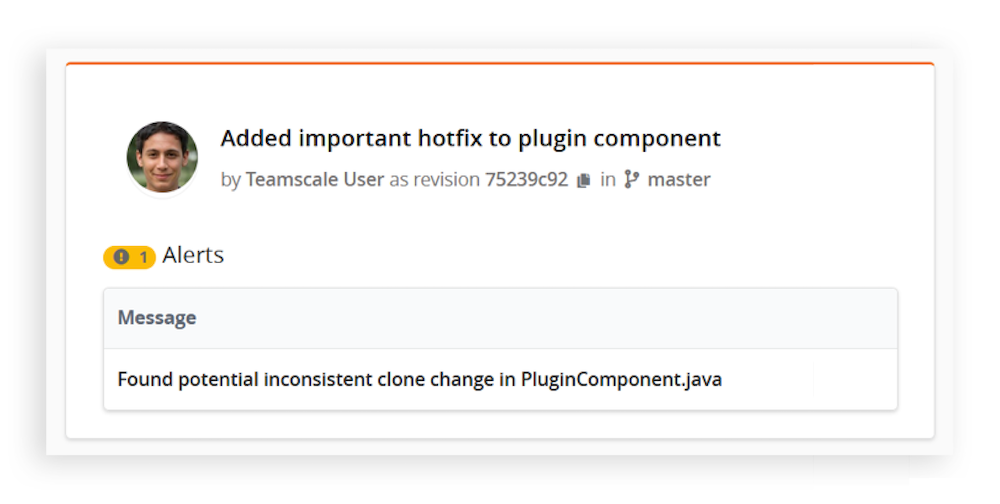1000x504 pixels.
Task: Open the inconsistent clone change alert row
Action: pyautogui.click(x=419, y=380)
